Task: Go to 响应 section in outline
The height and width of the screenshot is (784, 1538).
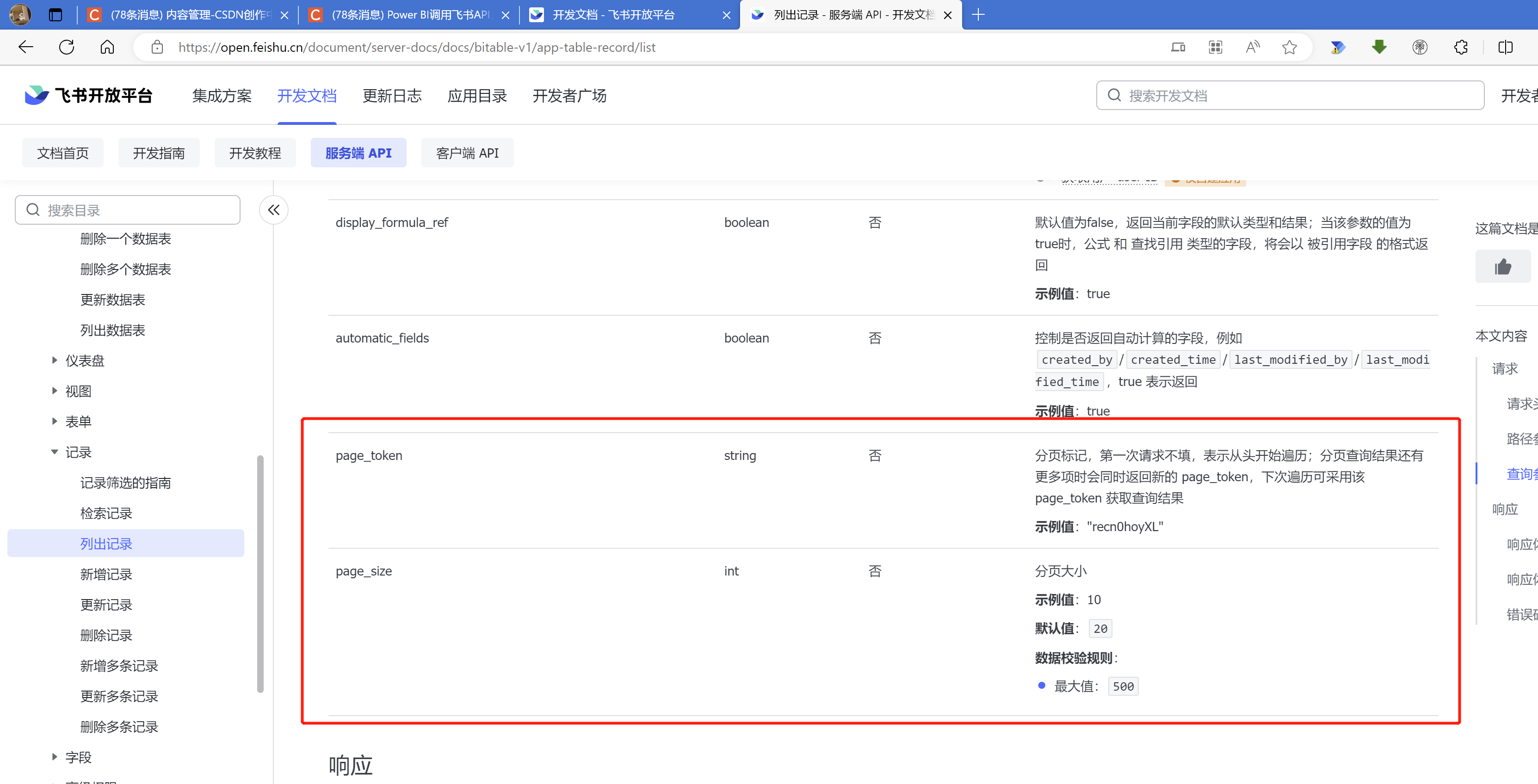Action: 1505,509
